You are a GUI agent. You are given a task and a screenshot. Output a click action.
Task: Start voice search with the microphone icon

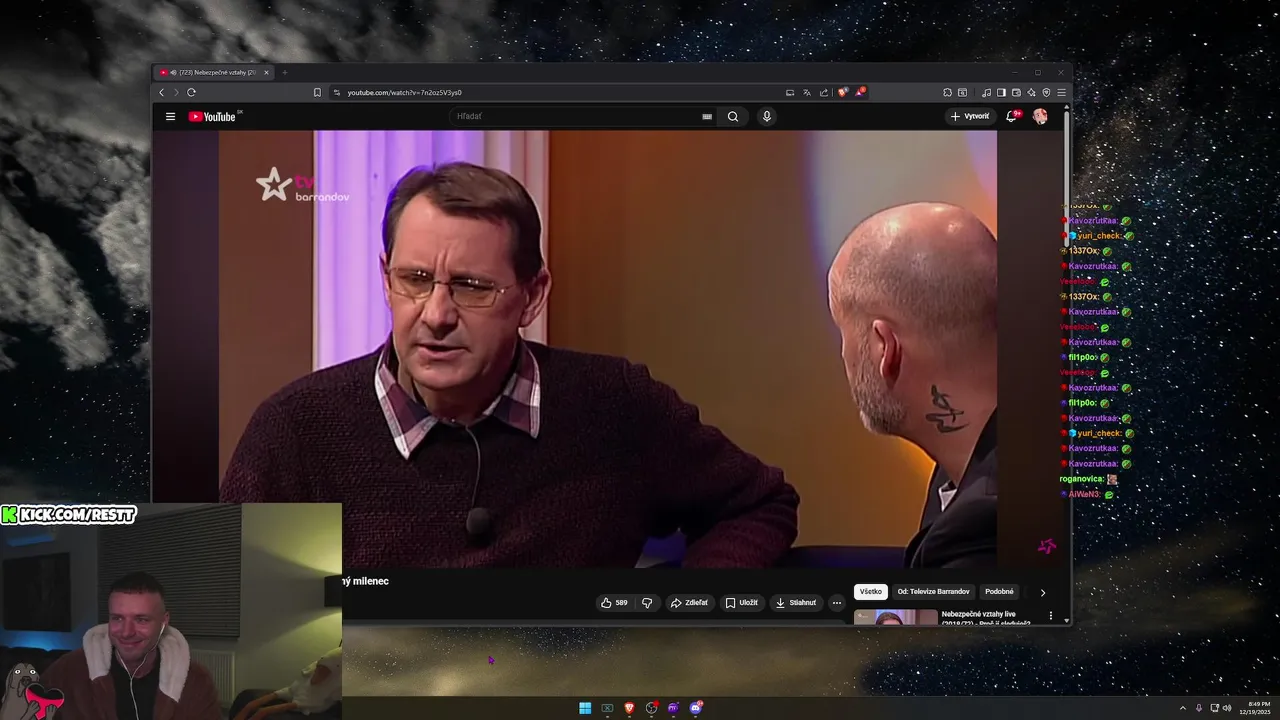click(767, 116)
